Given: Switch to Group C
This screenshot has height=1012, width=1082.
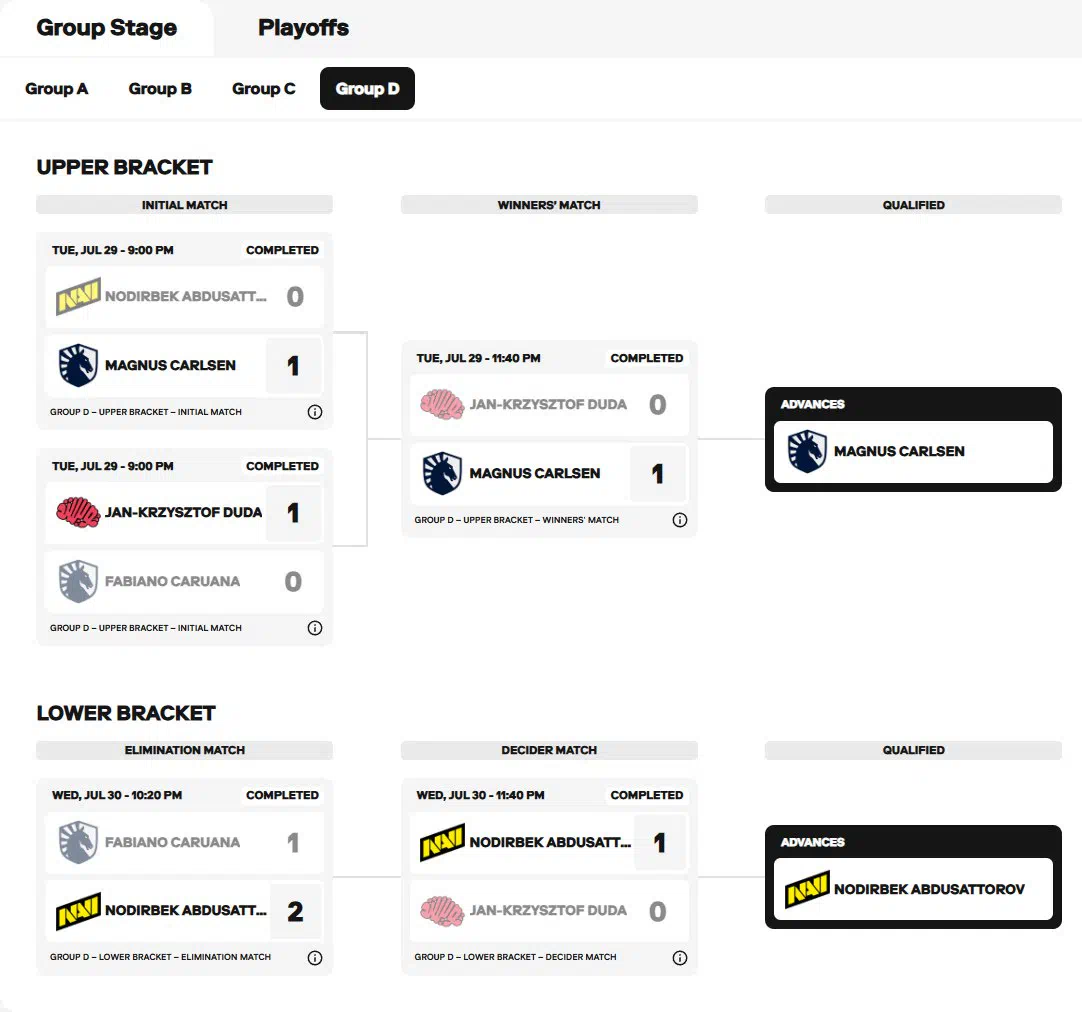Looking at the screenshot, I should (x=264, y=89).
